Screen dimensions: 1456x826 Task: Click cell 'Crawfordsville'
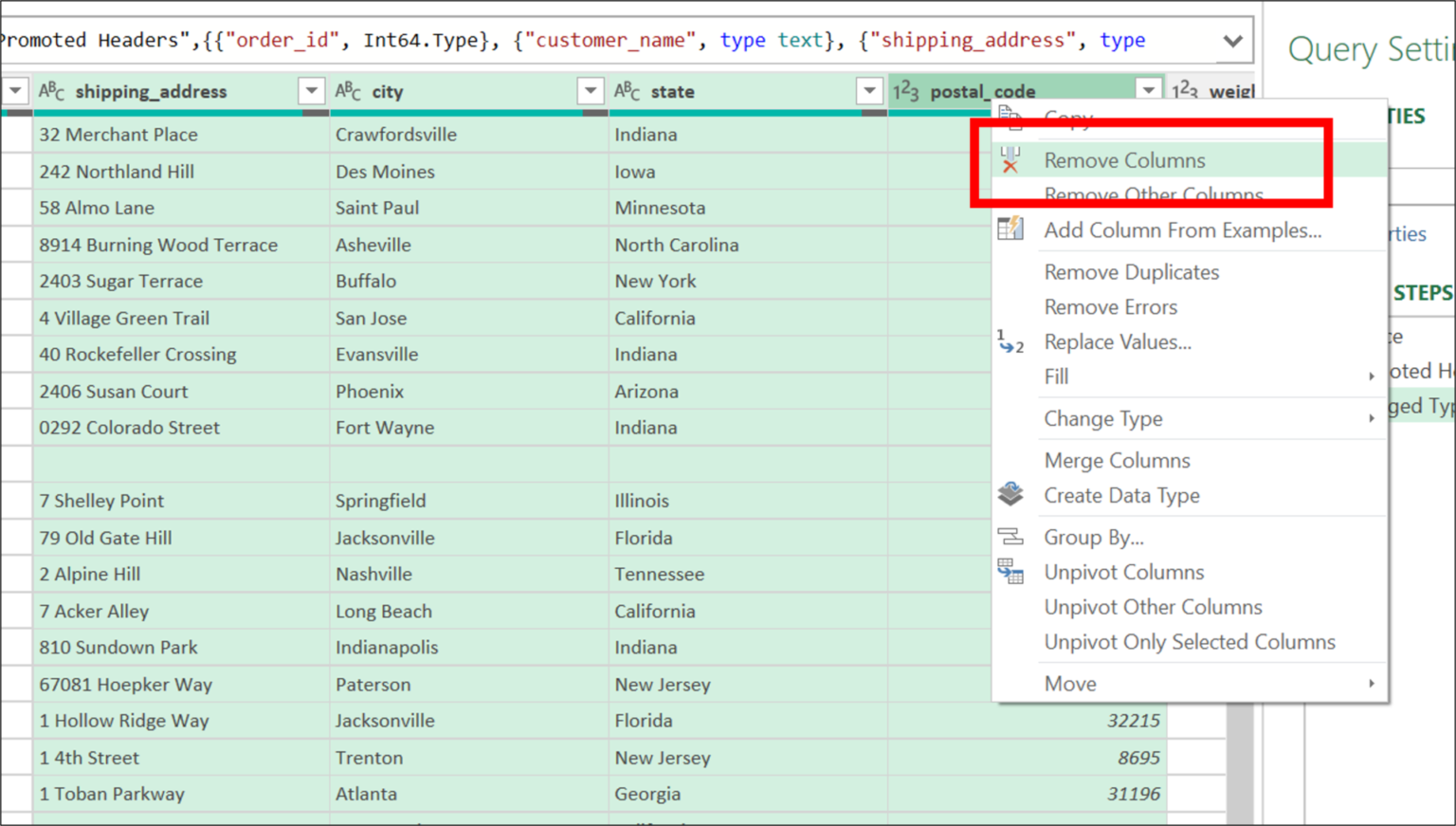pyautogui.click(x=469, y=135)
